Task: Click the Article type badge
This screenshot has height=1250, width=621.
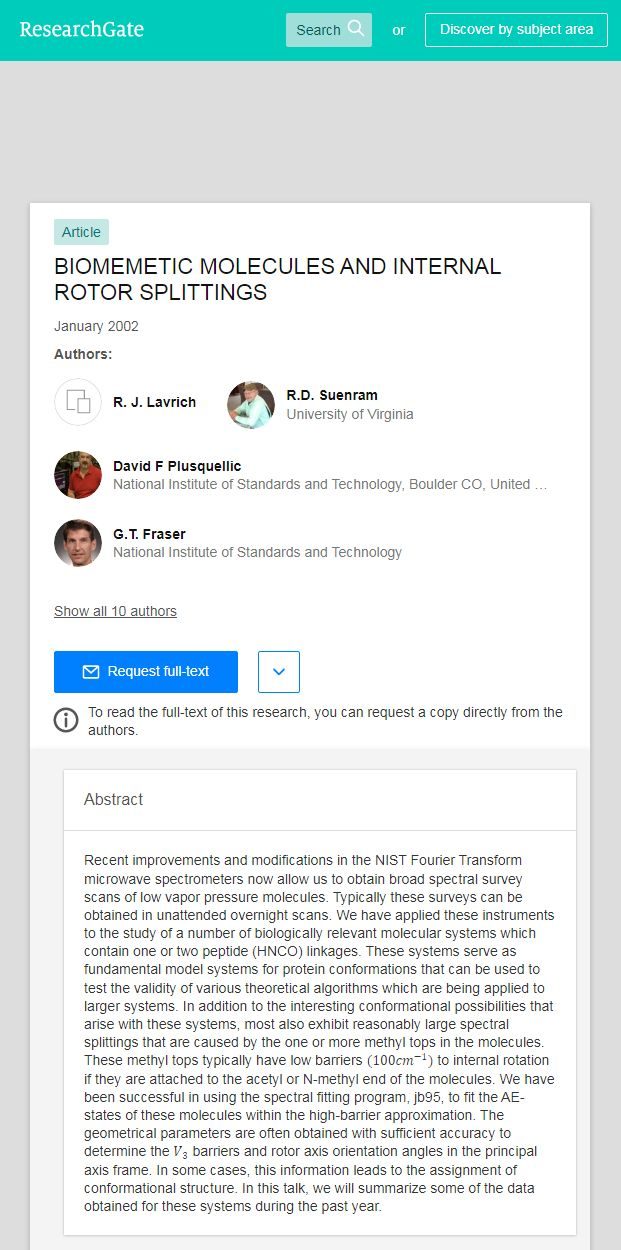Action: tap(81, 232)
